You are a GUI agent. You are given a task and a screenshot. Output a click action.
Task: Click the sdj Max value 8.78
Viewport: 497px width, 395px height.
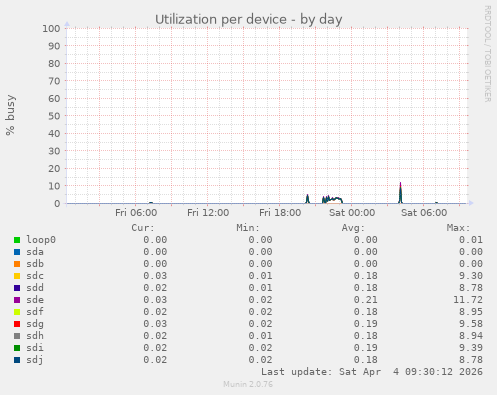click(x=471, y=360)
